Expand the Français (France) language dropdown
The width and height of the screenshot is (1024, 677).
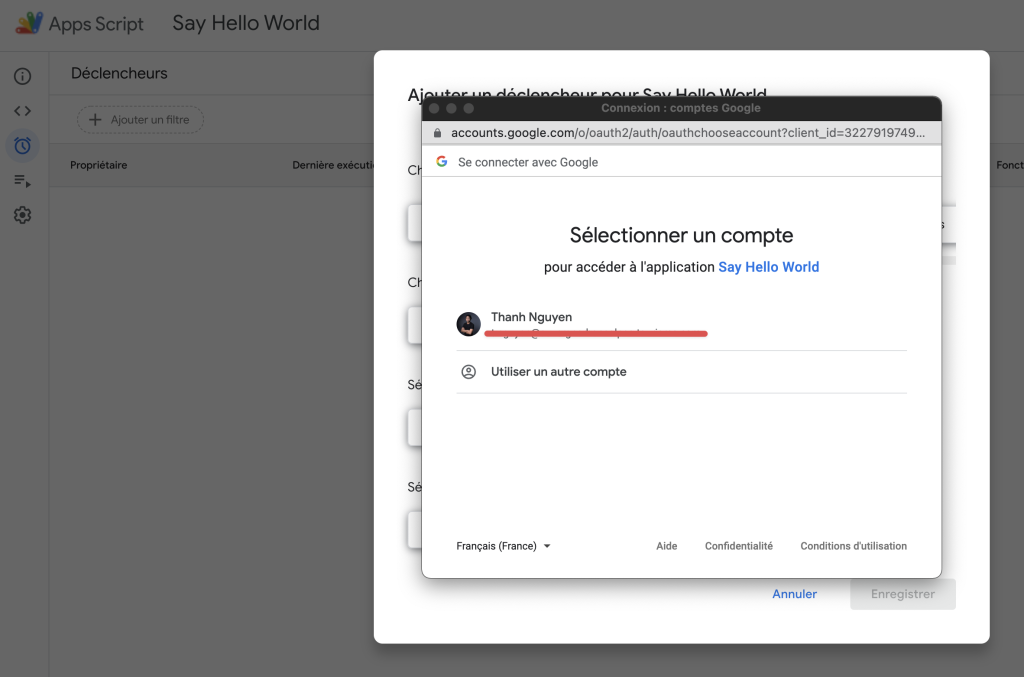point(504,546)
